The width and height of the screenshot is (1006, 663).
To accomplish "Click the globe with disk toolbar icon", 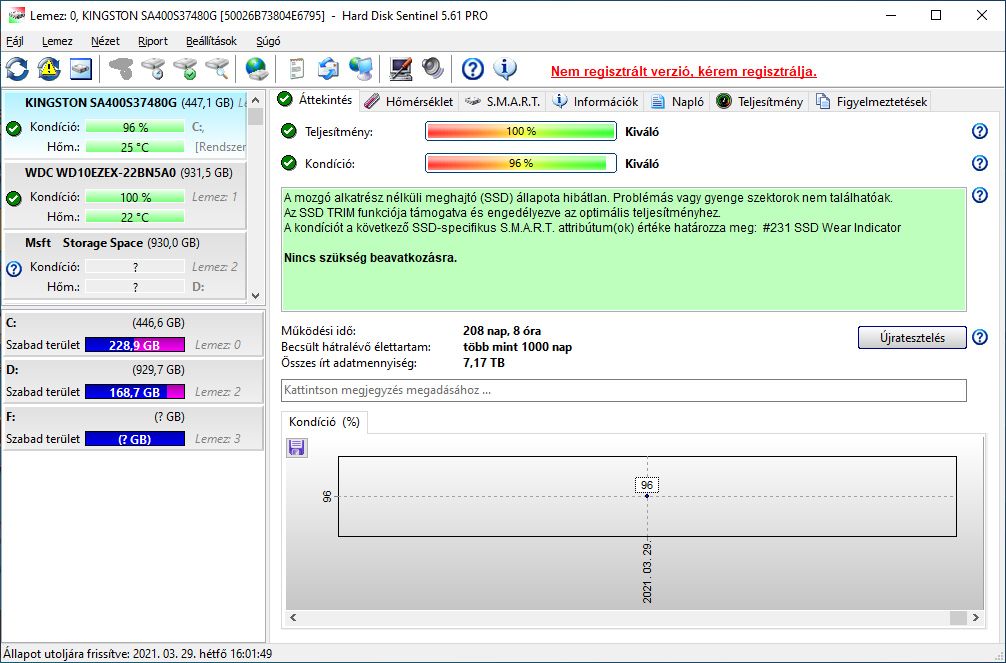I will (x=257, y=69).
